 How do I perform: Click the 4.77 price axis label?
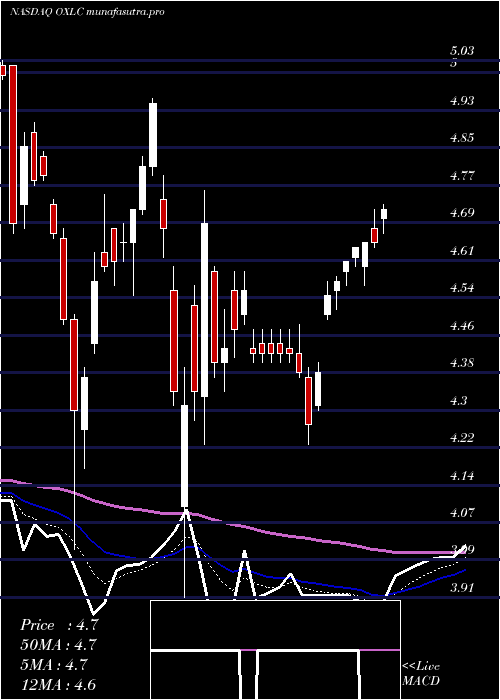pyautogui.click(x=462, y=175)
